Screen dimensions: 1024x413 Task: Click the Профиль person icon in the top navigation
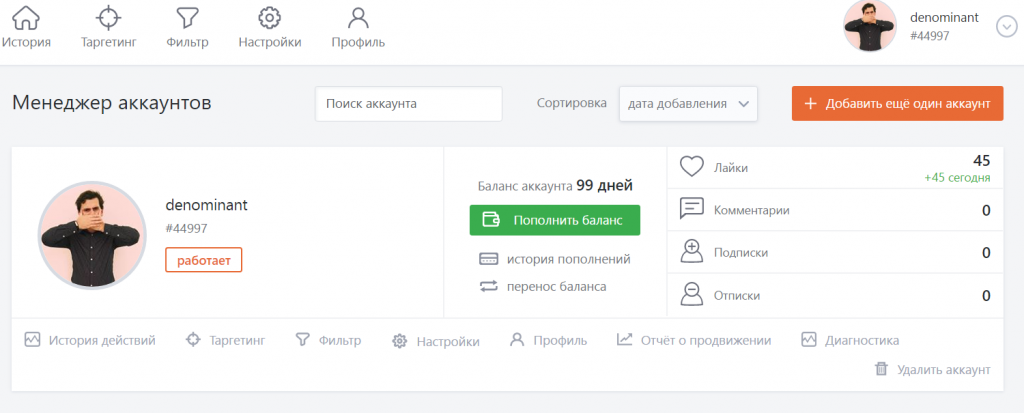click(x=358, y=18)
